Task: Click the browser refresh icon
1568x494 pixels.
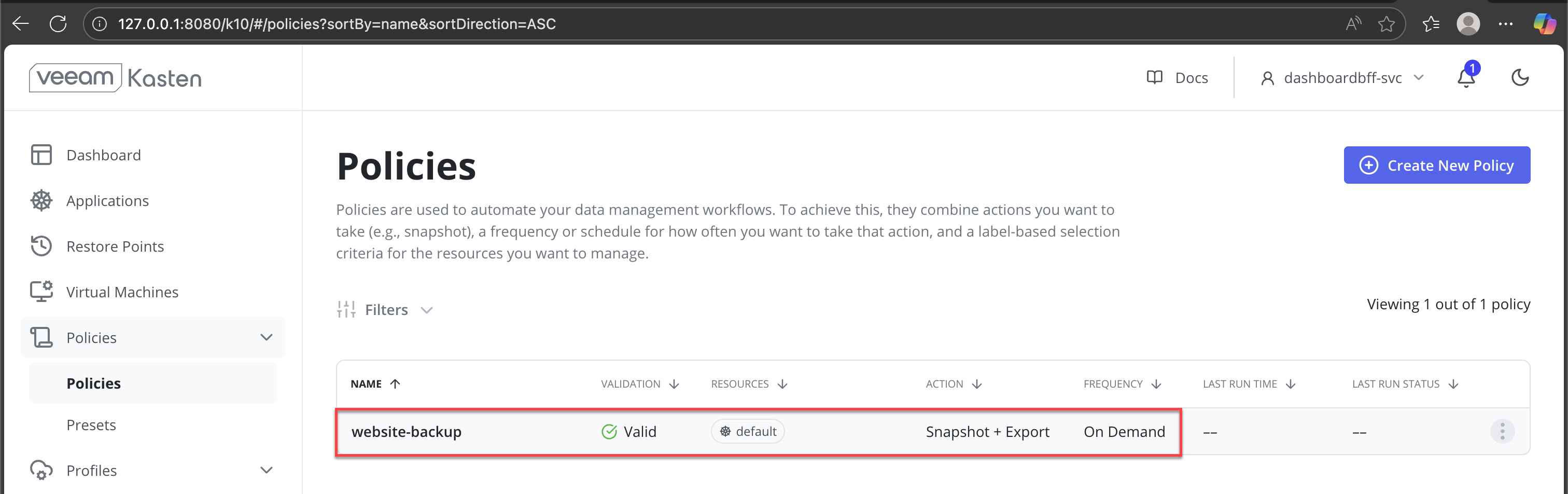Action: coord(59,24)
